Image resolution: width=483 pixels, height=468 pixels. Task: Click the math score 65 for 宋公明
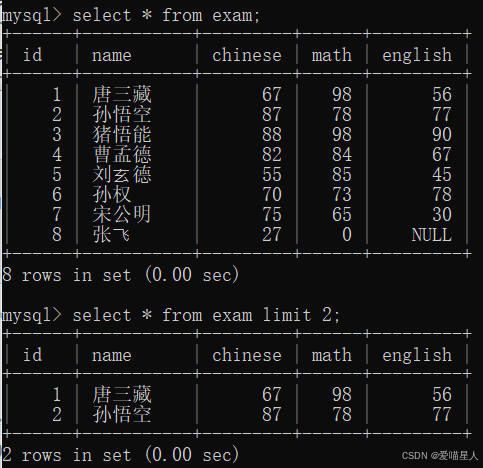coord(342,215)
